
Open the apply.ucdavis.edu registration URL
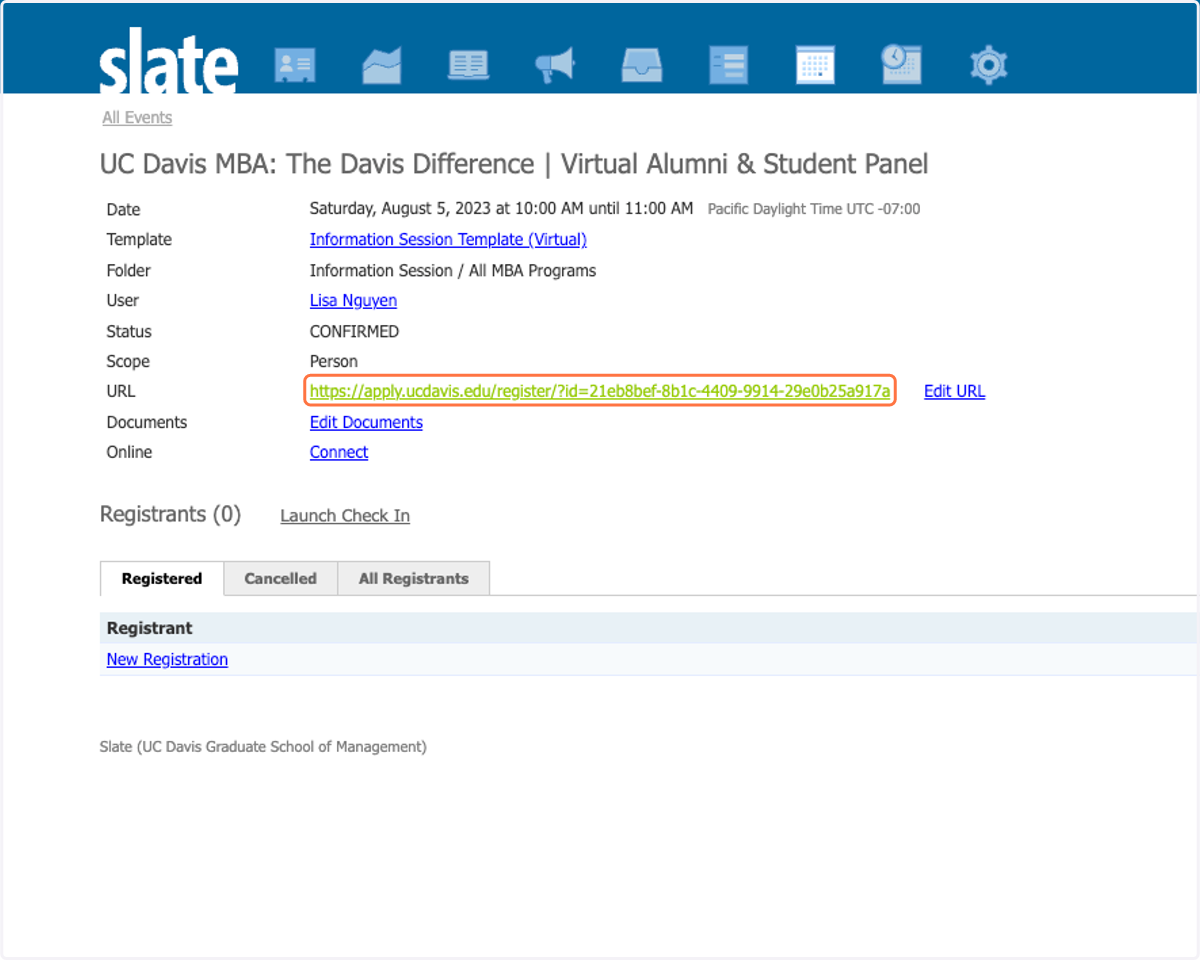click(x=600, y=392)
